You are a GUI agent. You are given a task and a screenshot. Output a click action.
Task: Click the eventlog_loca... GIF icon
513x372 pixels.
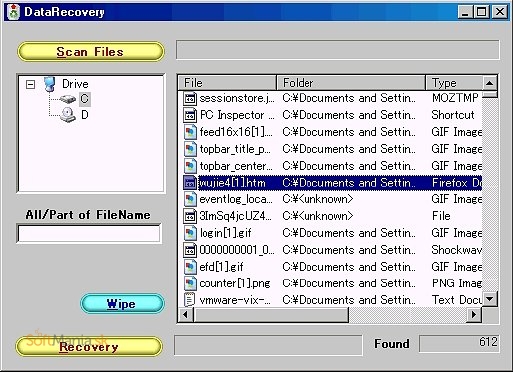(x=190, y=199)
